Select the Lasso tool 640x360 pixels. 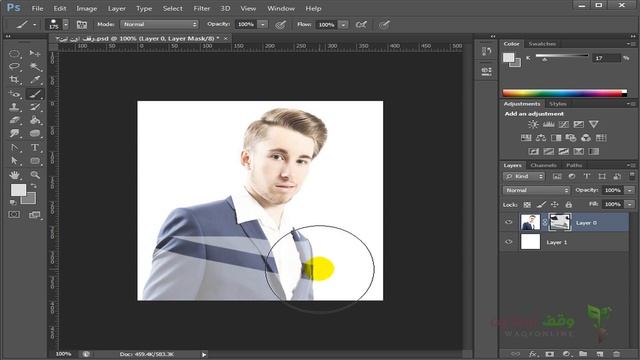click(14, 67)
